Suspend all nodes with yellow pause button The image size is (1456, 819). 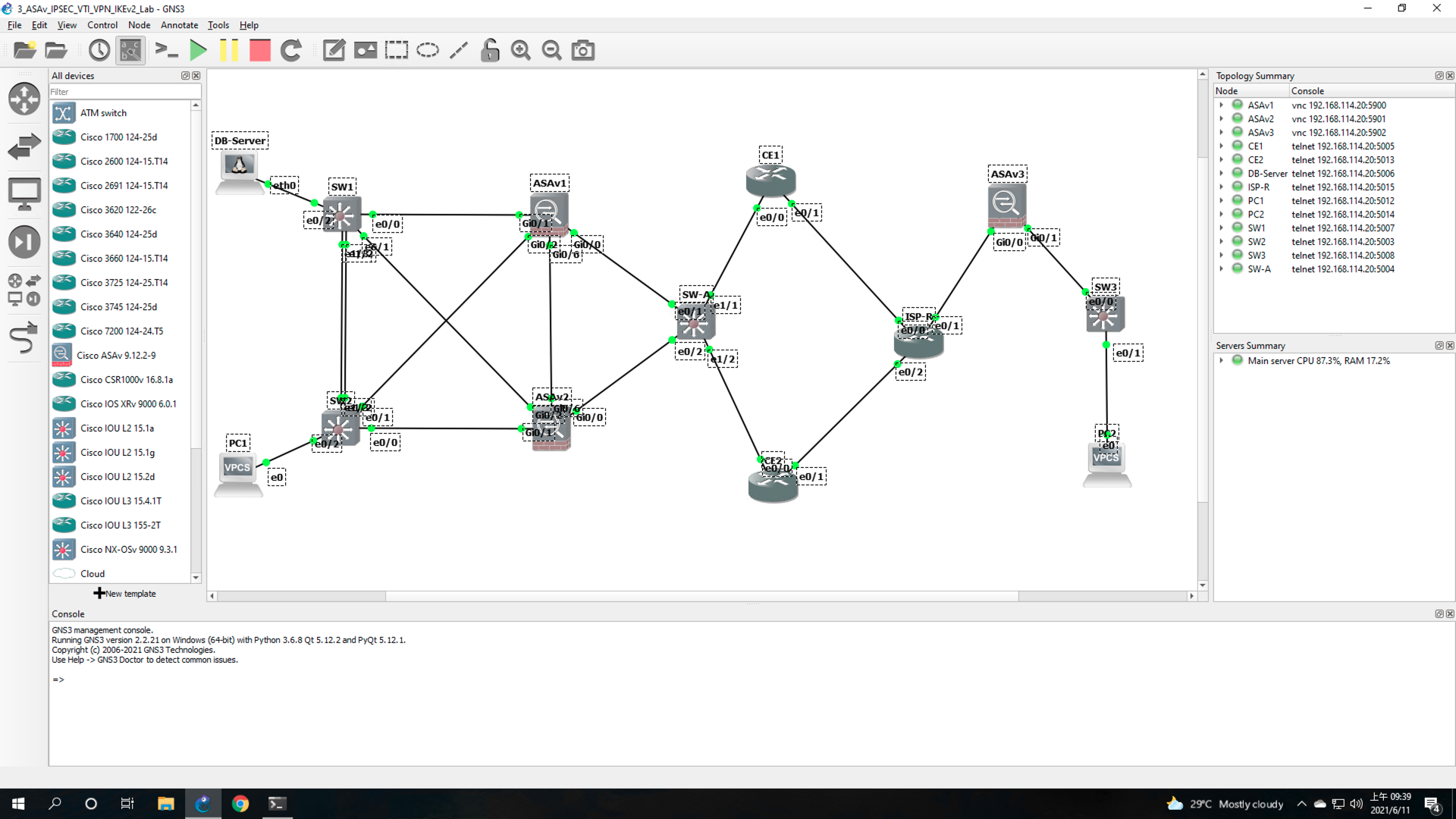(x=228, y=50)
